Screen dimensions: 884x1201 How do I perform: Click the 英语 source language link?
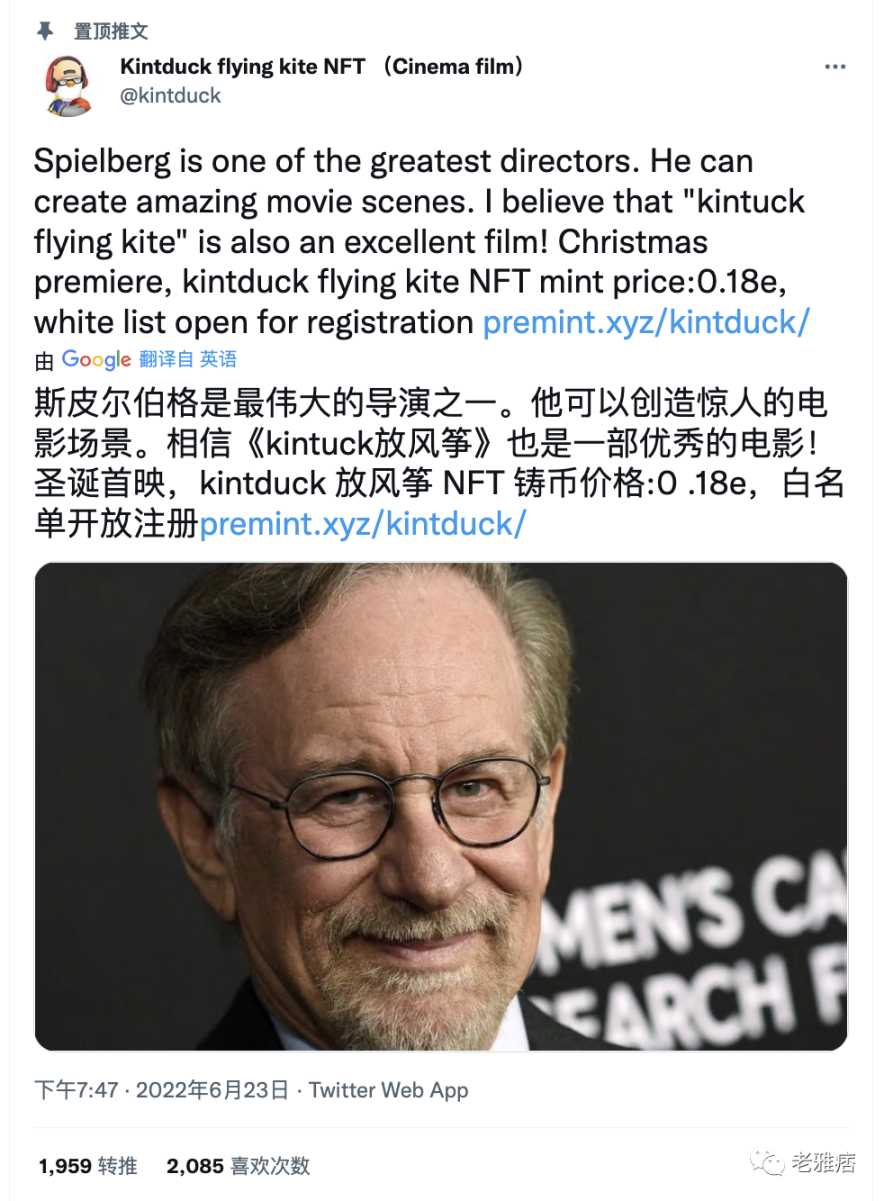tap(218, 360)
